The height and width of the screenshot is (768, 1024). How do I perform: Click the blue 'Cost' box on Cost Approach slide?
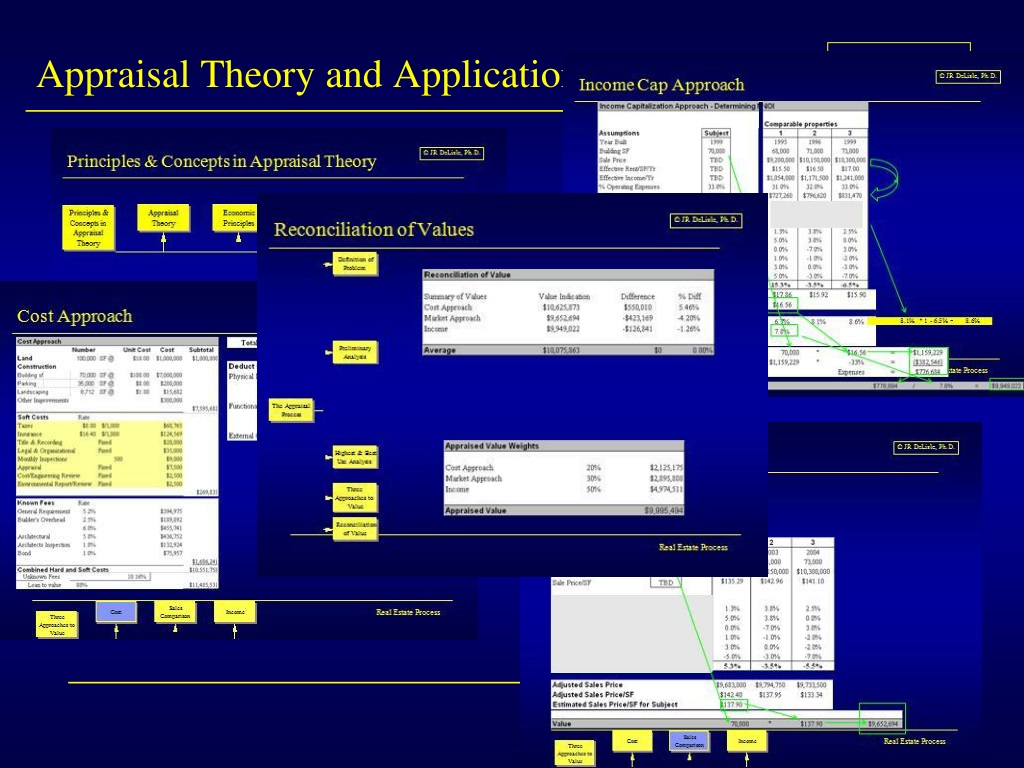(116, 612)
